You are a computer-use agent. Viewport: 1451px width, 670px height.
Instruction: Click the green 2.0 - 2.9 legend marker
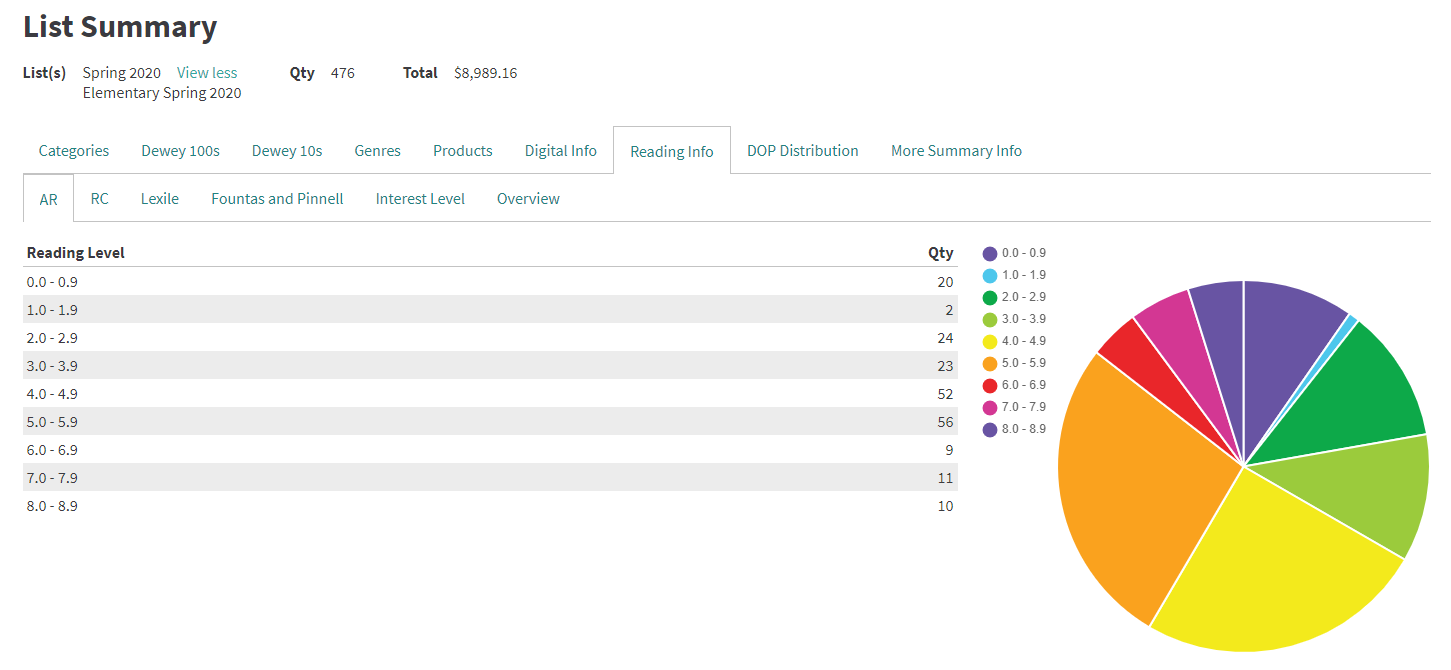click(990, 297)
